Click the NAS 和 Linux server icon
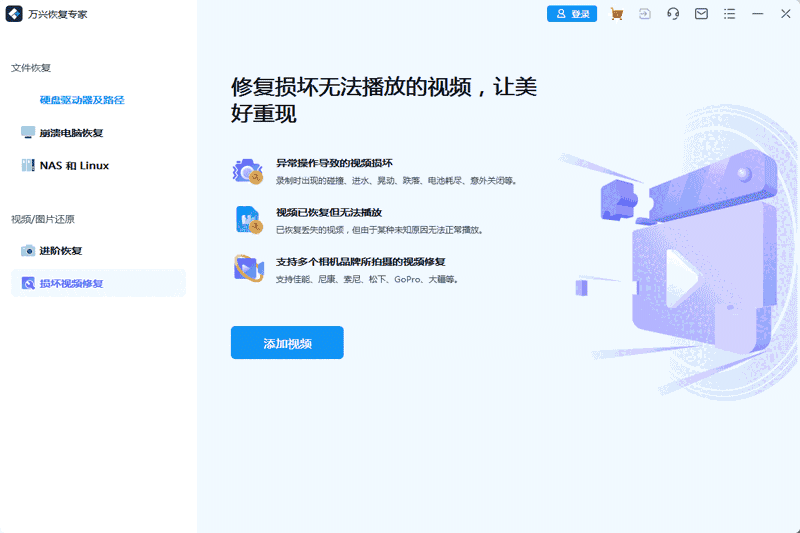 click(28, 165)
